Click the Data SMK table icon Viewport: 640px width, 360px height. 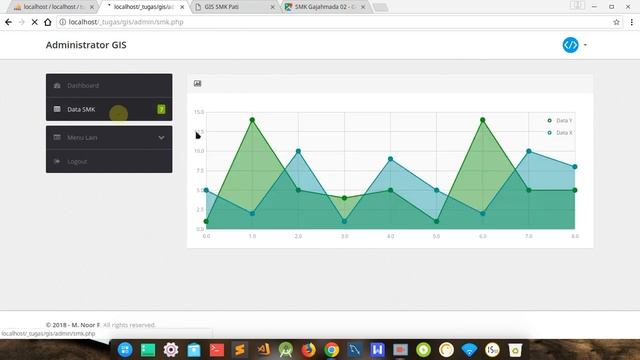57,109
